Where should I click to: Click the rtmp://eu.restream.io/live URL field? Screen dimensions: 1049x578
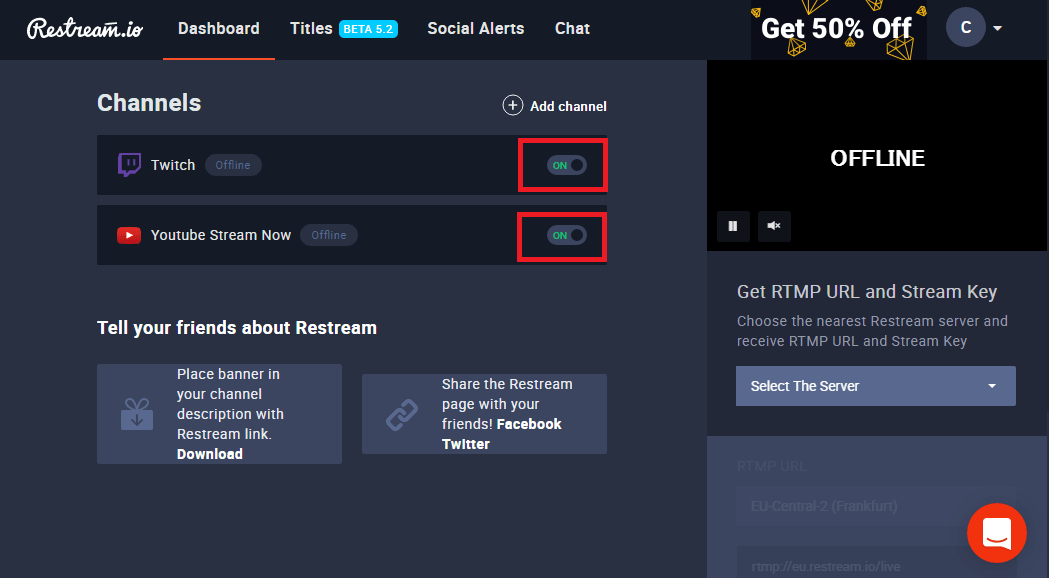coord(876,564)
